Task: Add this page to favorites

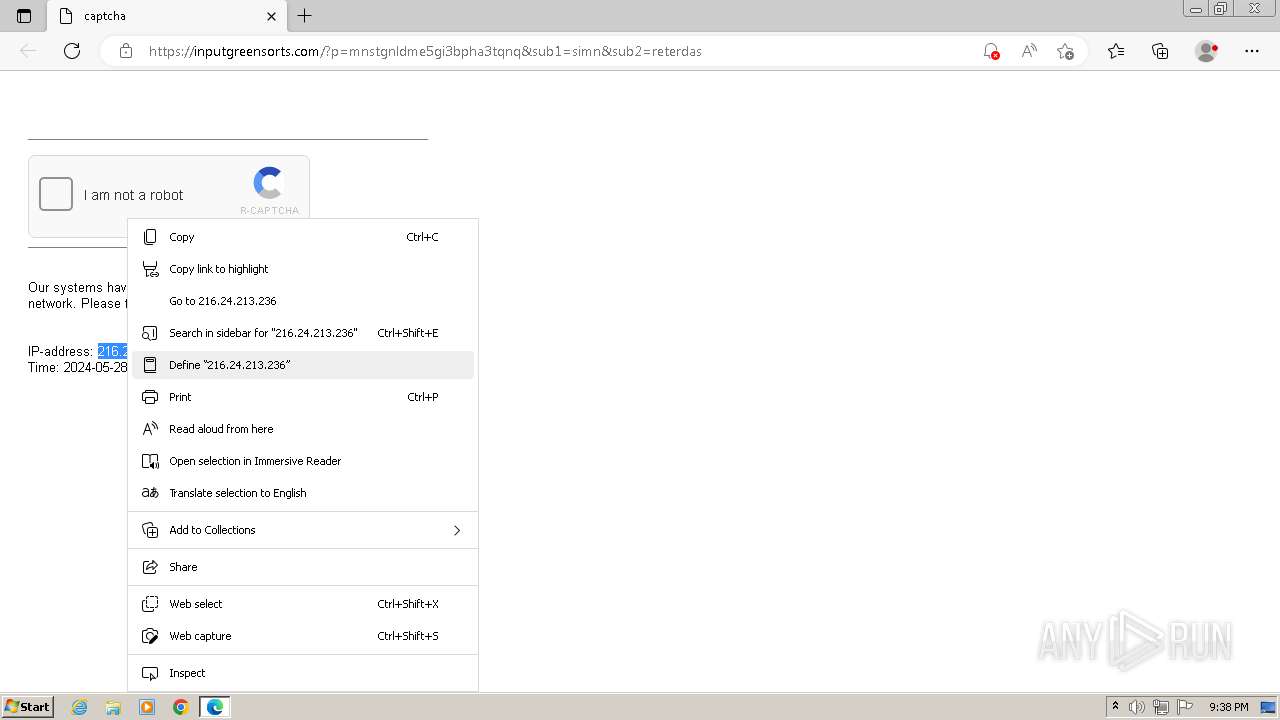Action: pos(1065,51)
